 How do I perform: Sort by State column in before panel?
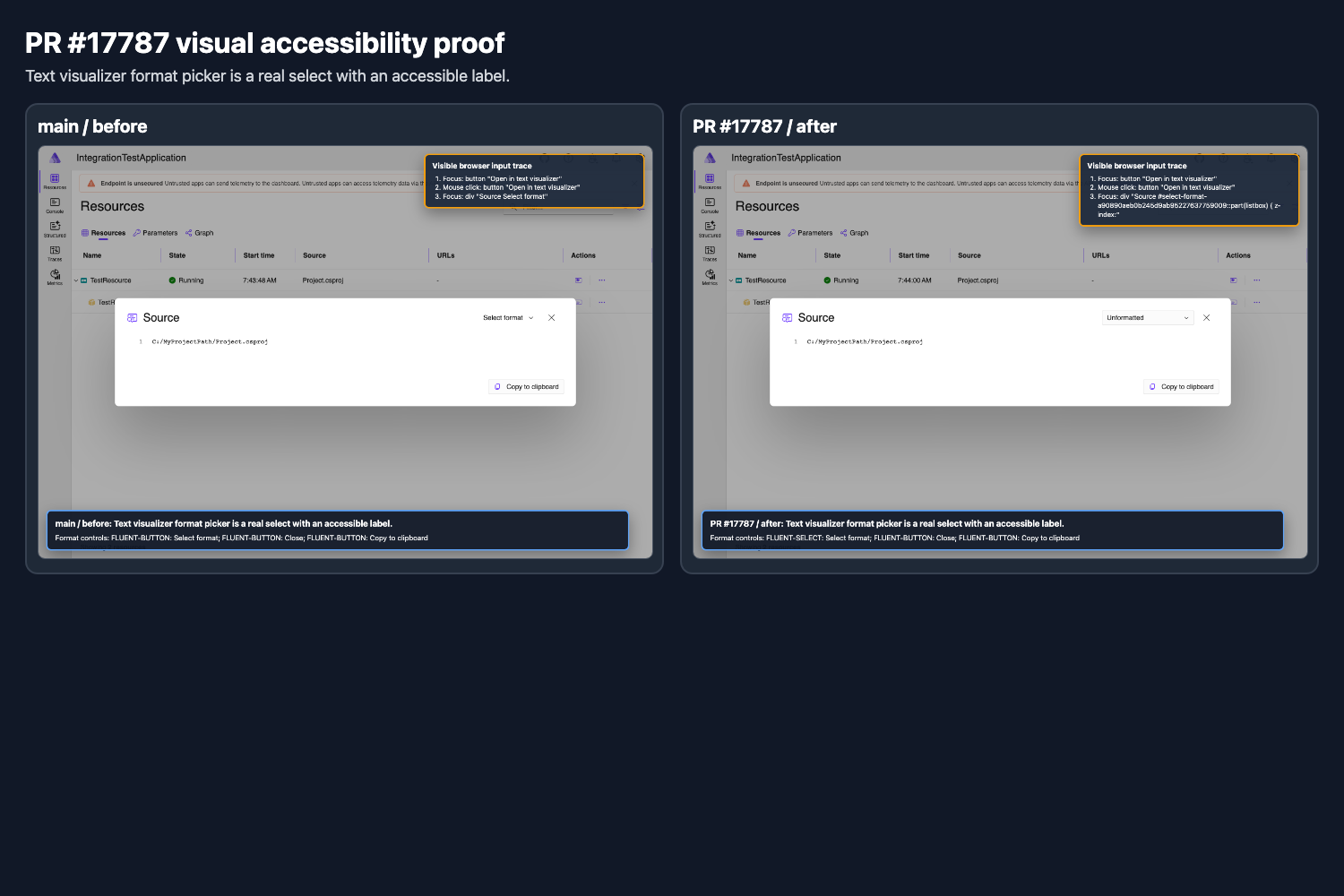pyautogui.click(x=177, y=255)
